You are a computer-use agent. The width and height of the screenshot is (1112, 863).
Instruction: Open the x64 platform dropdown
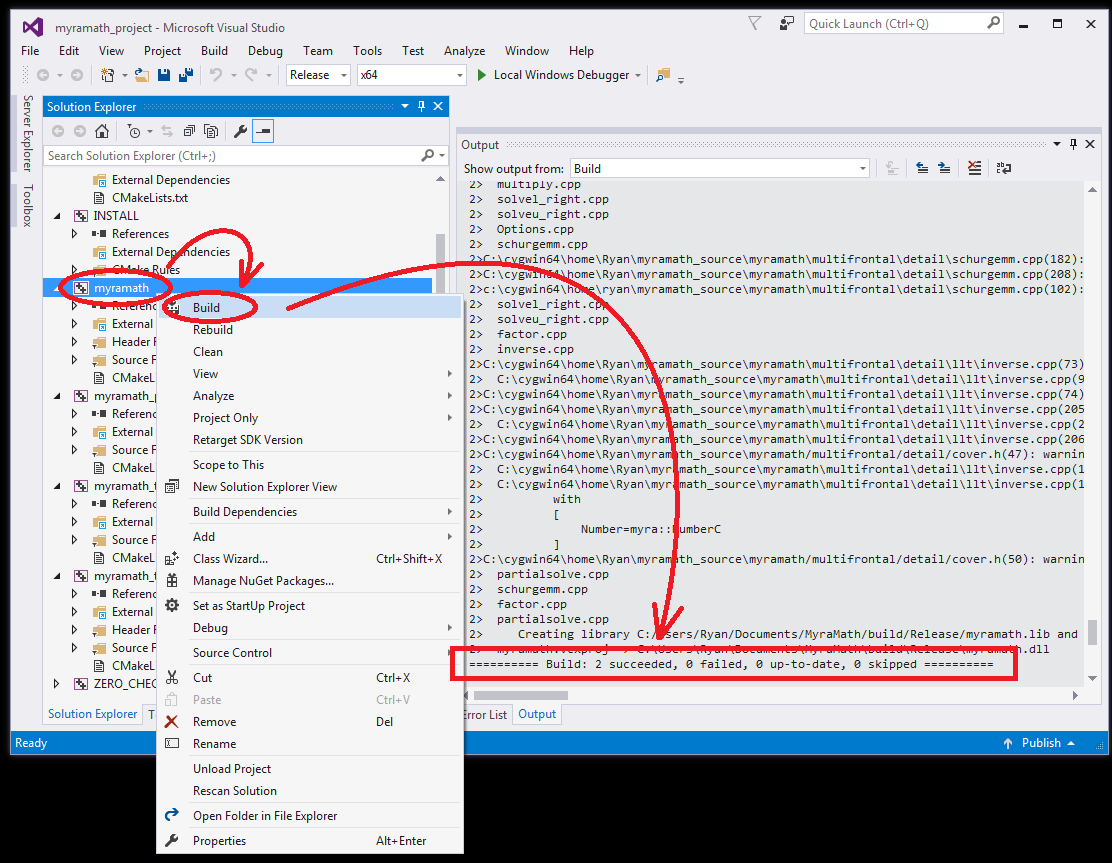[x=411, y=75]
